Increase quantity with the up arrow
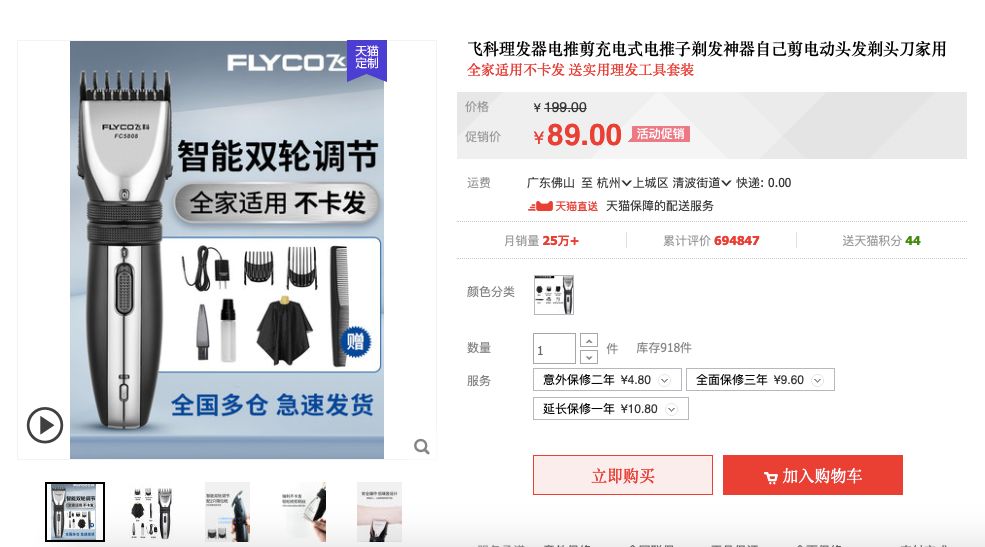The image size is (985, 547). [589, 341]
